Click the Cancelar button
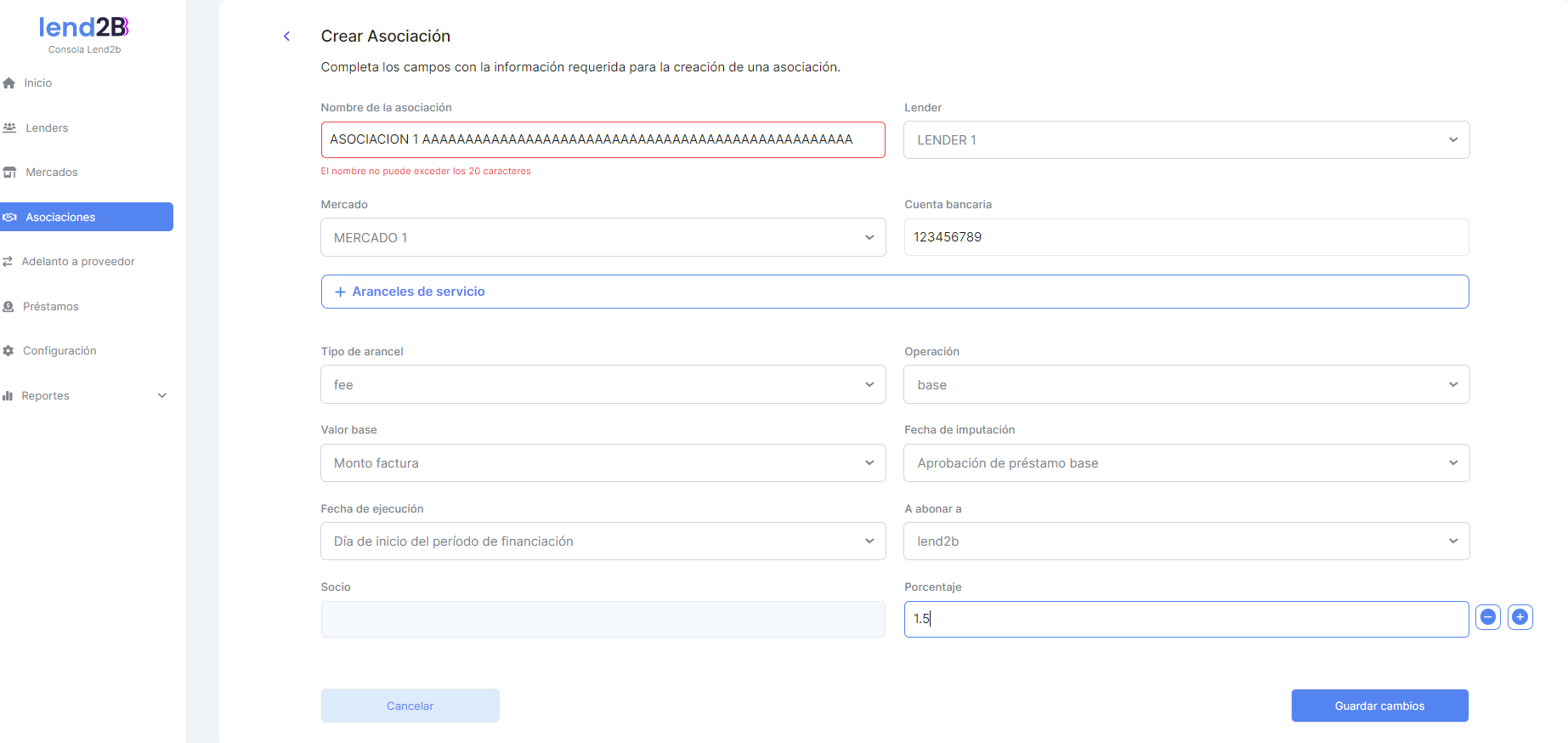The height and width of the screenshot is (743, 1568). [410, 706]
